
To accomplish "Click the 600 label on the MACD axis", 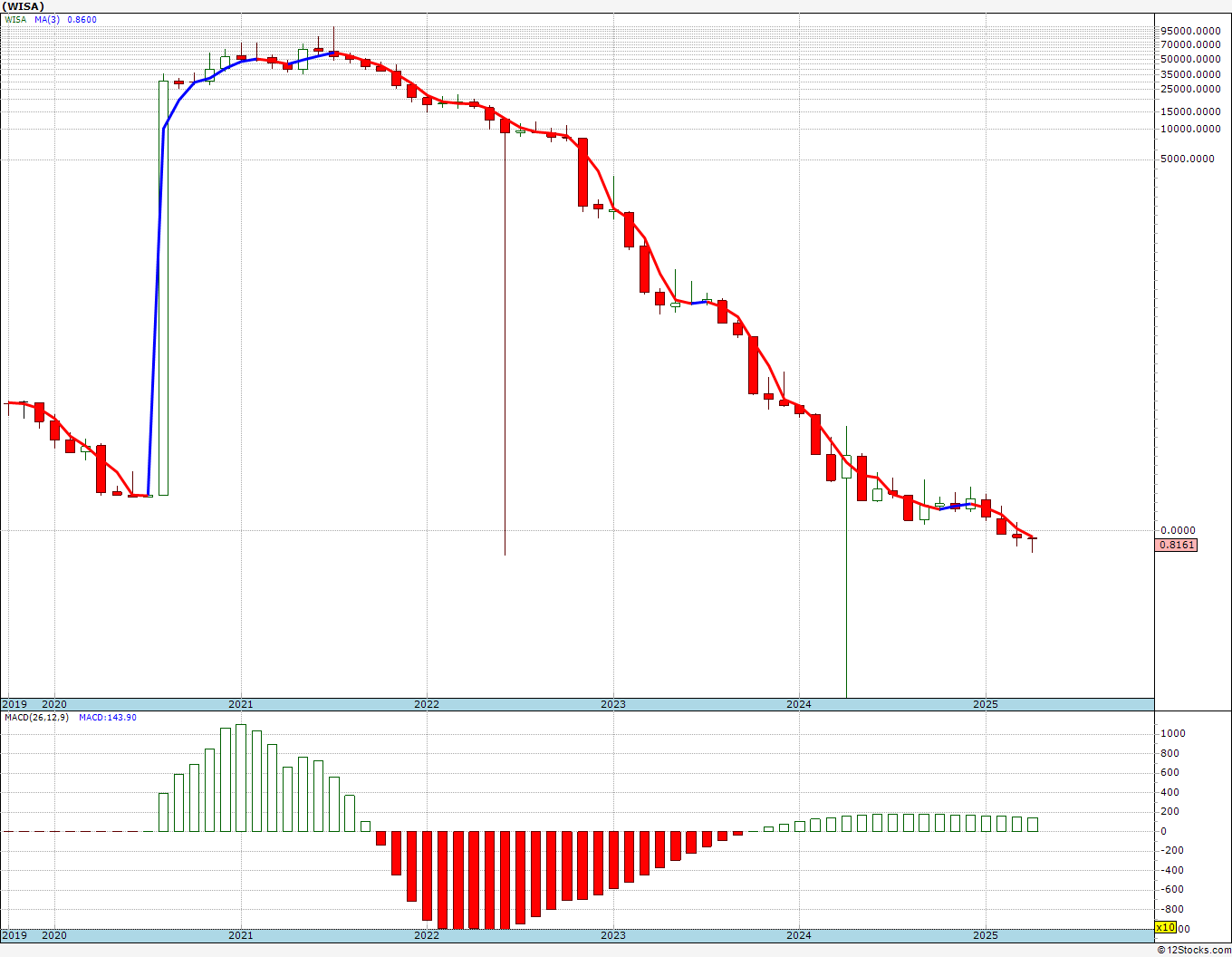I will (1170, 772).
